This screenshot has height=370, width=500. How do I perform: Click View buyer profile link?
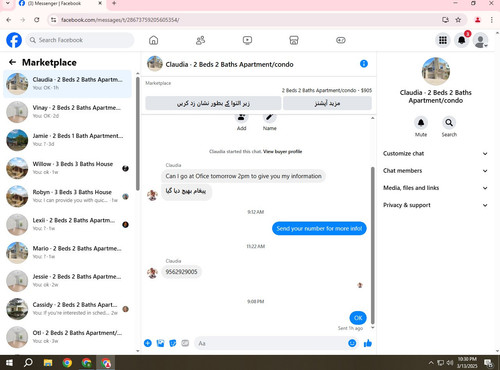pyautogui.click(x=282, y=152)
